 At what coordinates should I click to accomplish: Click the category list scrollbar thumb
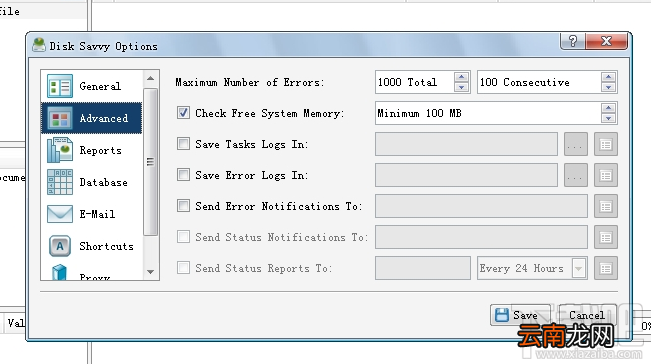150,162
